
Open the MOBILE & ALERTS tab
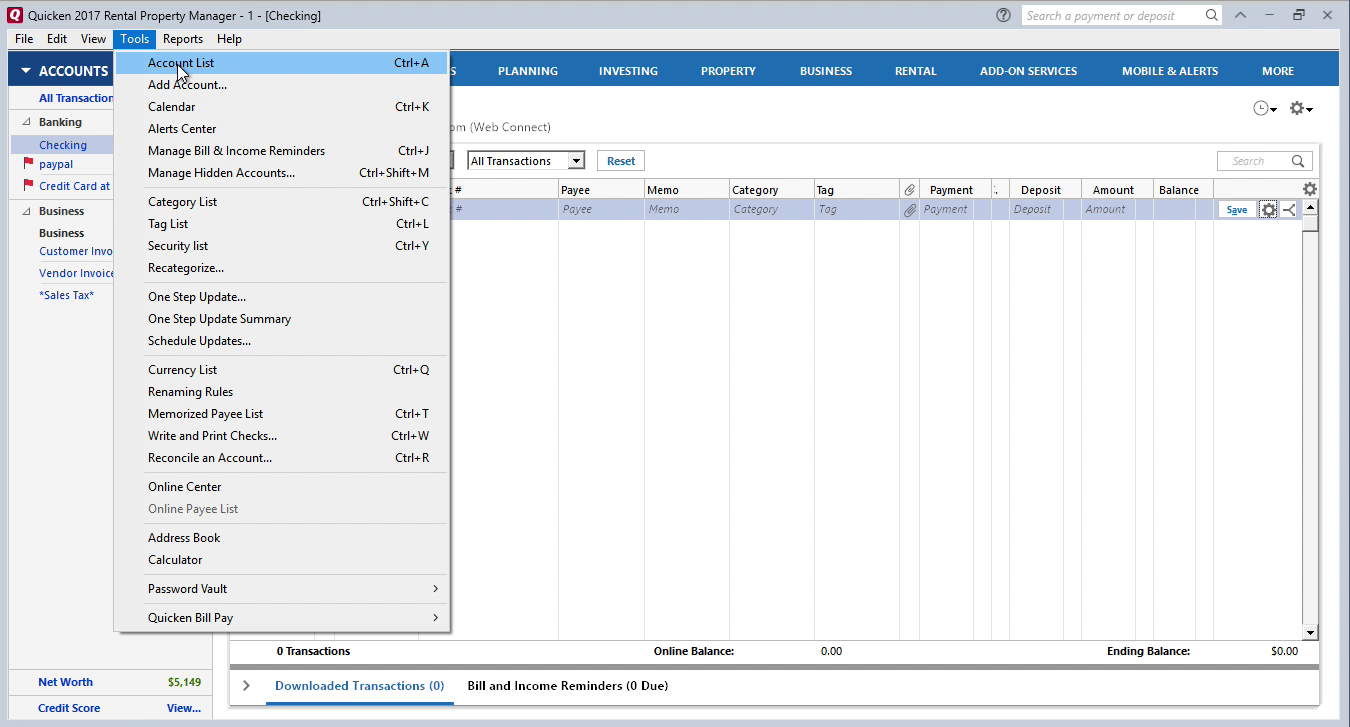tap(1170, 71)
